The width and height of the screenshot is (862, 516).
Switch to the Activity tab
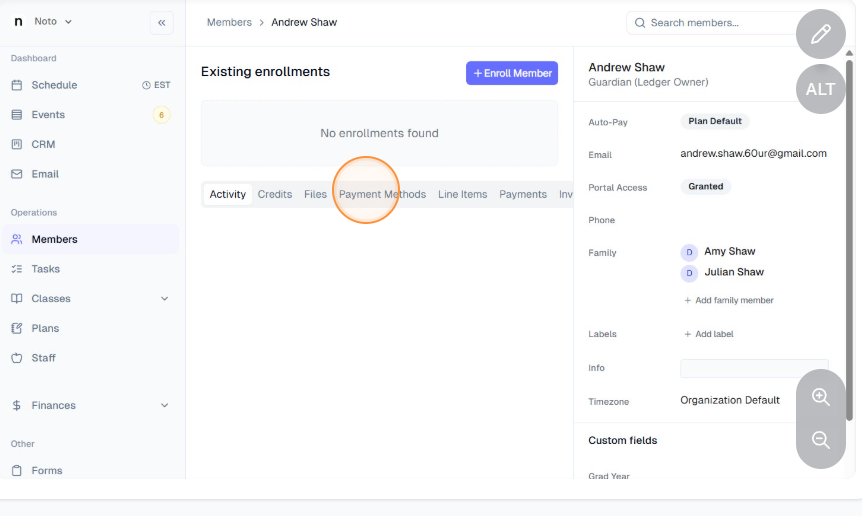tap(228, 195)
